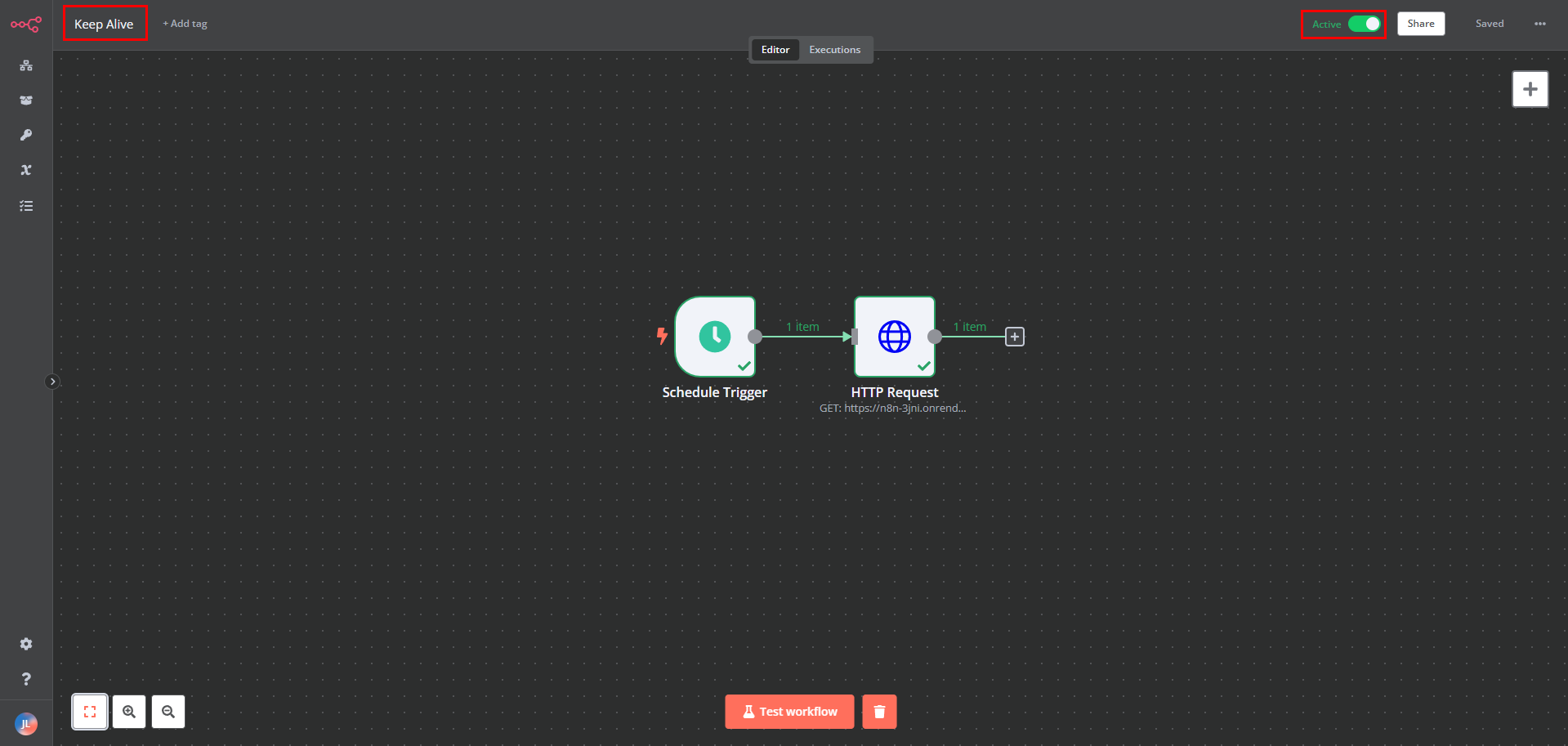Screen dimensions: 1568x746
Task: Open Credentials via the key icon
Action: 26,136
